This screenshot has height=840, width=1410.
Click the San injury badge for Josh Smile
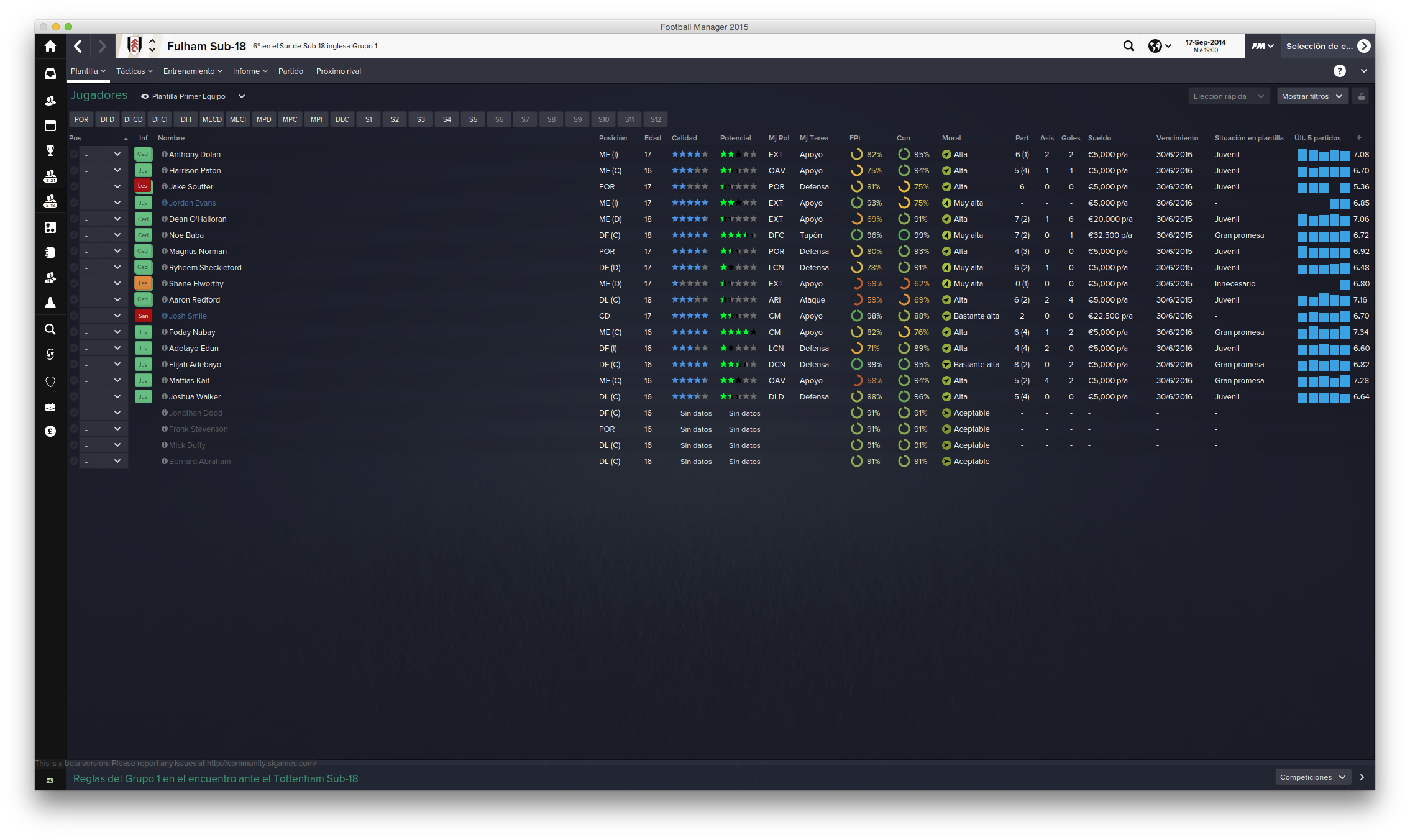click(143, 316)
